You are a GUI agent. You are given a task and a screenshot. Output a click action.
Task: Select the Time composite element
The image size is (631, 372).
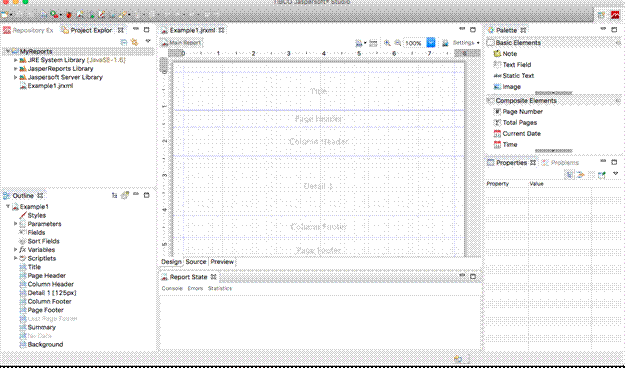(505, 145)
